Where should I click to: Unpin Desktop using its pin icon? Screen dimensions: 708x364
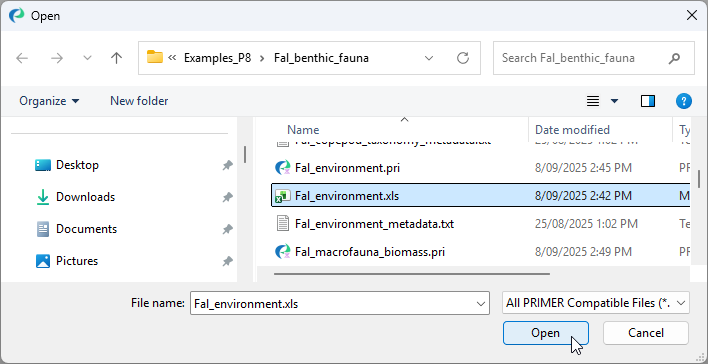[227, 165]
